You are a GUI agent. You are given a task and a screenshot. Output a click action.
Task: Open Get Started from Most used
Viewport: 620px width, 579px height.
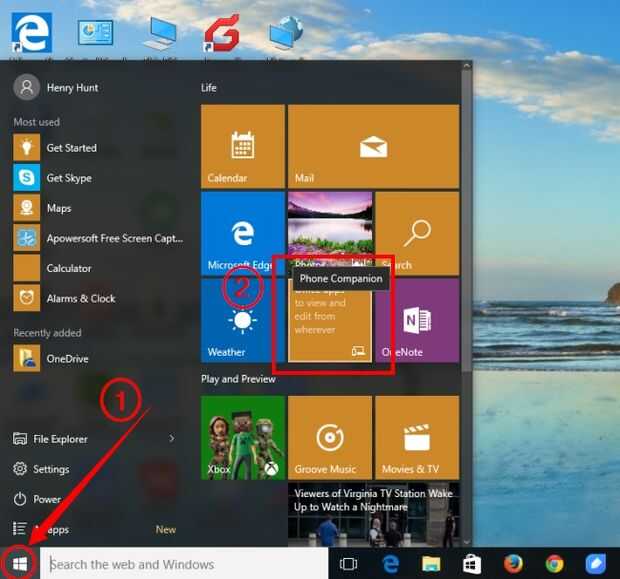pyautogui.click(x=99, y=148)
